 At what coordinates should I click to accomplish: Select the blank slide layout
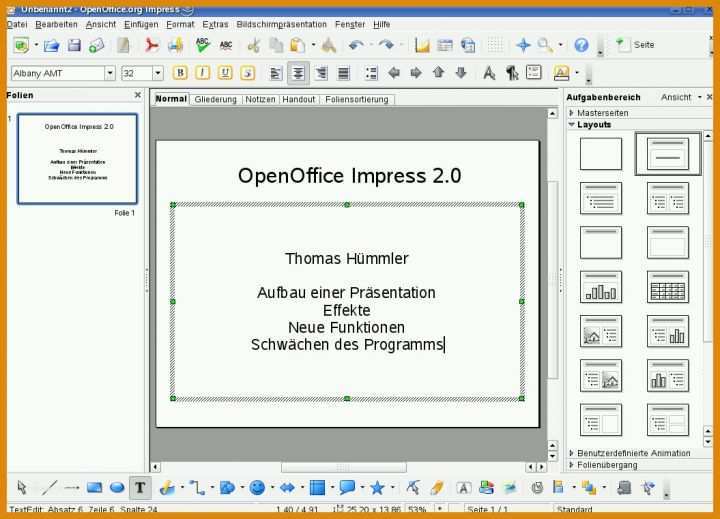(x=601, y=154)
